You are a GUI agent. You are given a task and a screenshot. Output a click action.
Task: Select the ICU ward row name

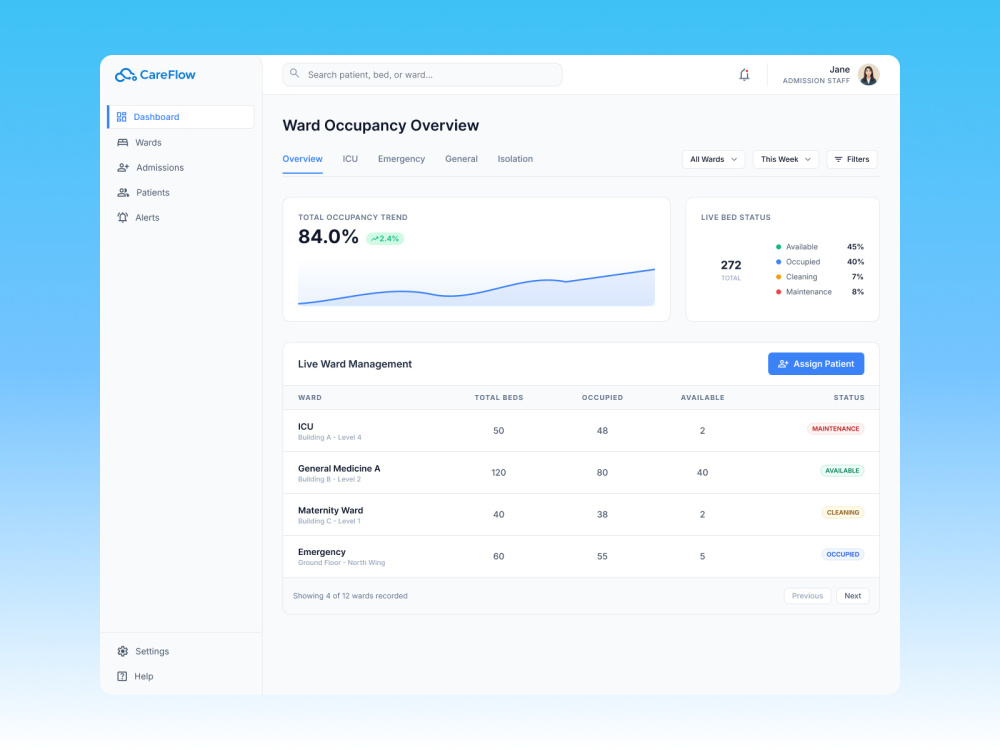pos(305,427)
